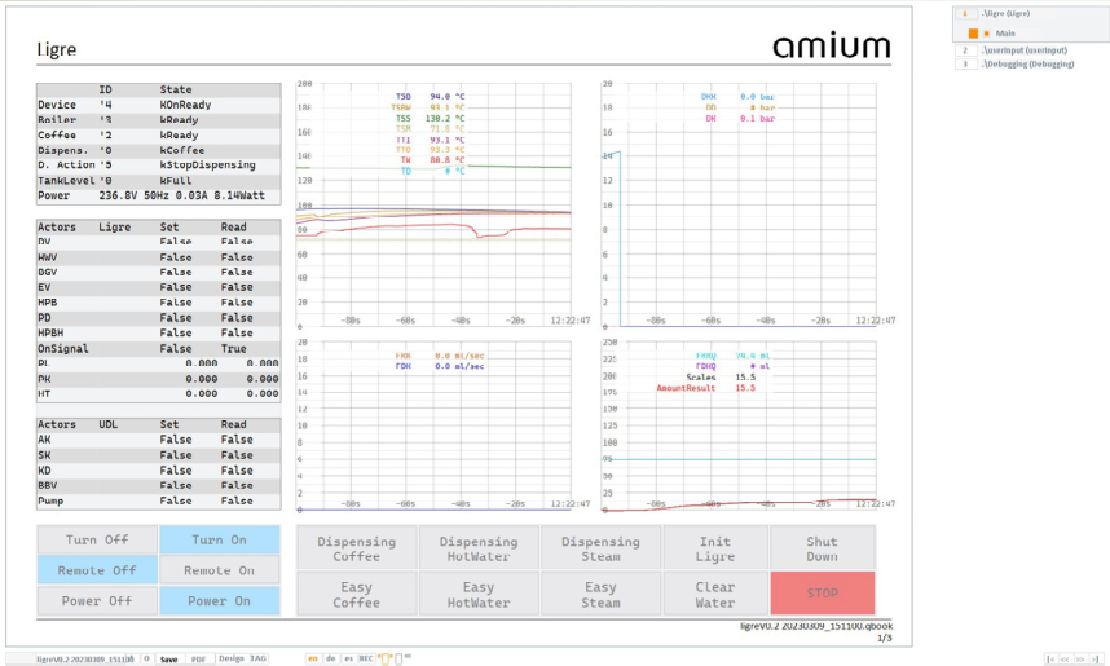Click Easy Steam button
The width and height of the screenshot is (1110, 666).
click(x=600, y=594)
